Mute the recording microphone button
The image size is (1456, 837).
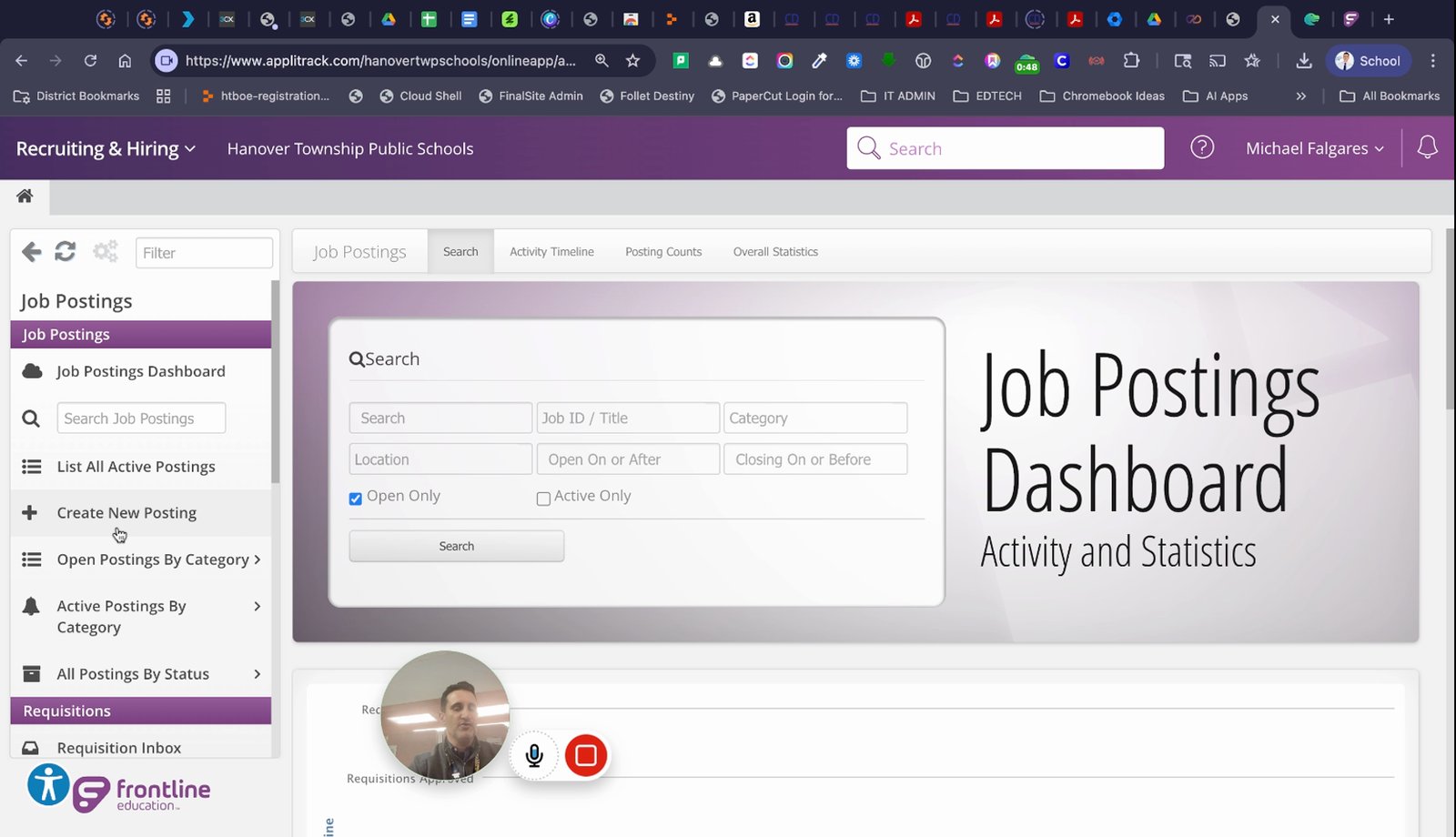click(534, 755)
